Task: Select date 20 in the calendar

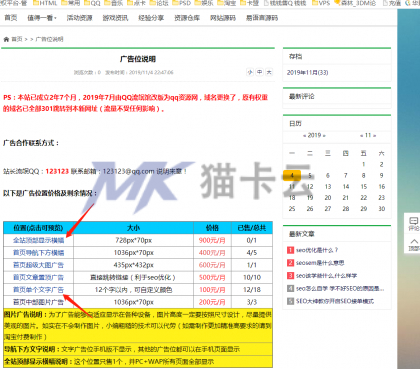Action: [328, 198]
